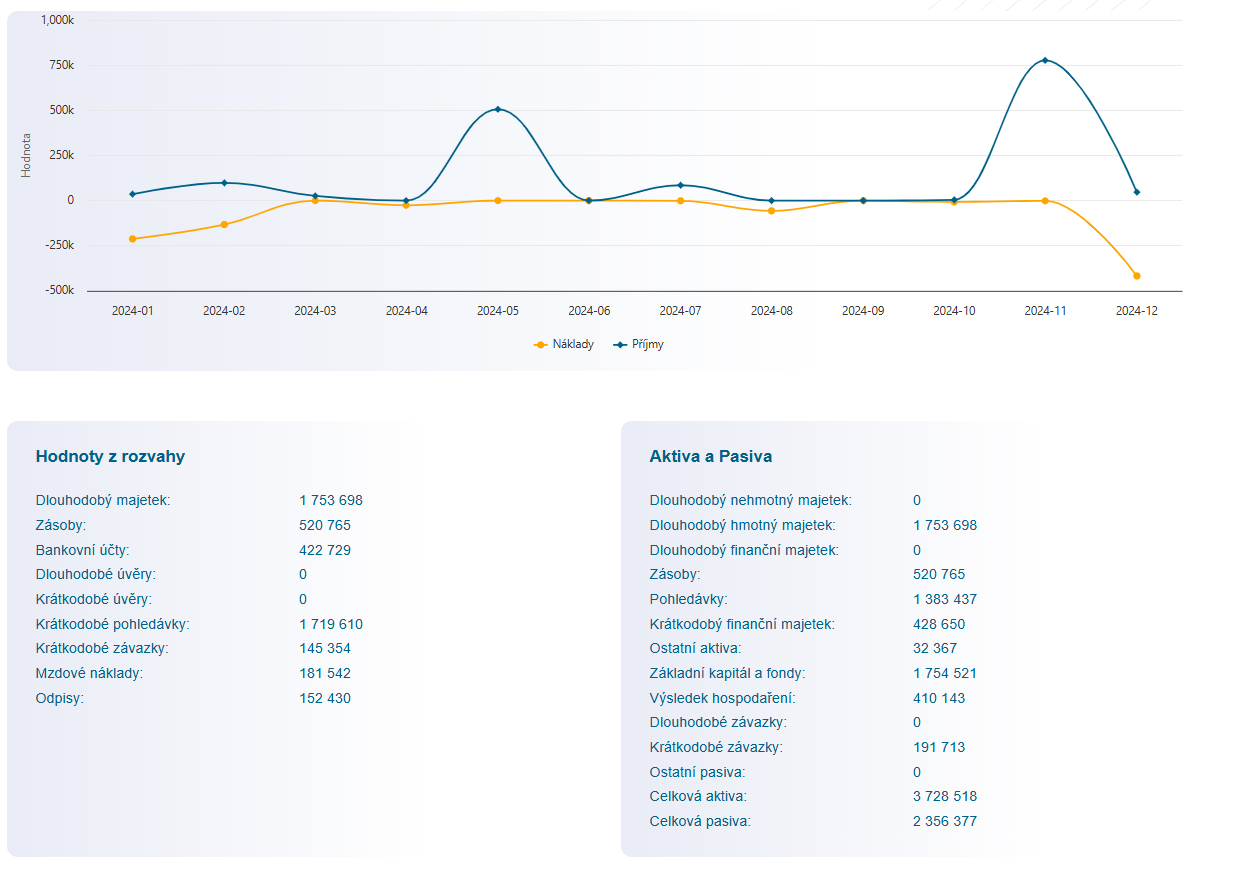Viewport: 1238px width, 871px height.
Task: Click the Celková aktiva value 3 728 518
Action: coord(944,797)
